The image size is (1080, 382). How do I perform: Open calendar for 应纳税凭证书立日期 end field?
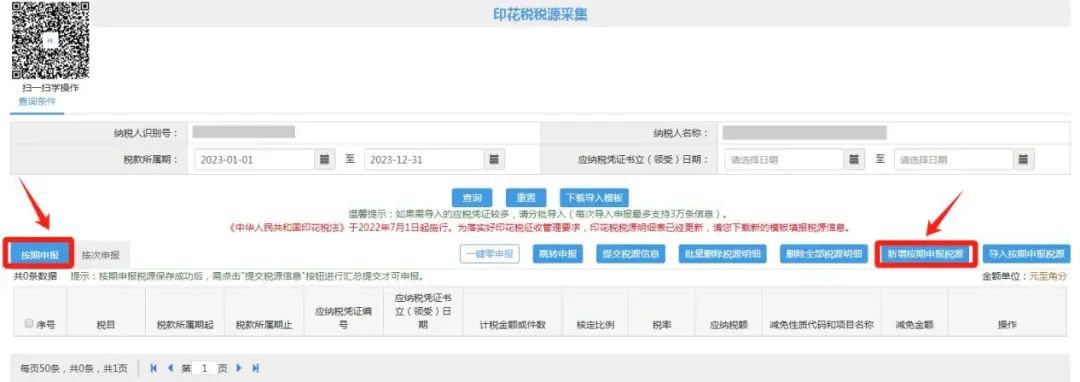pos(1024,160)
